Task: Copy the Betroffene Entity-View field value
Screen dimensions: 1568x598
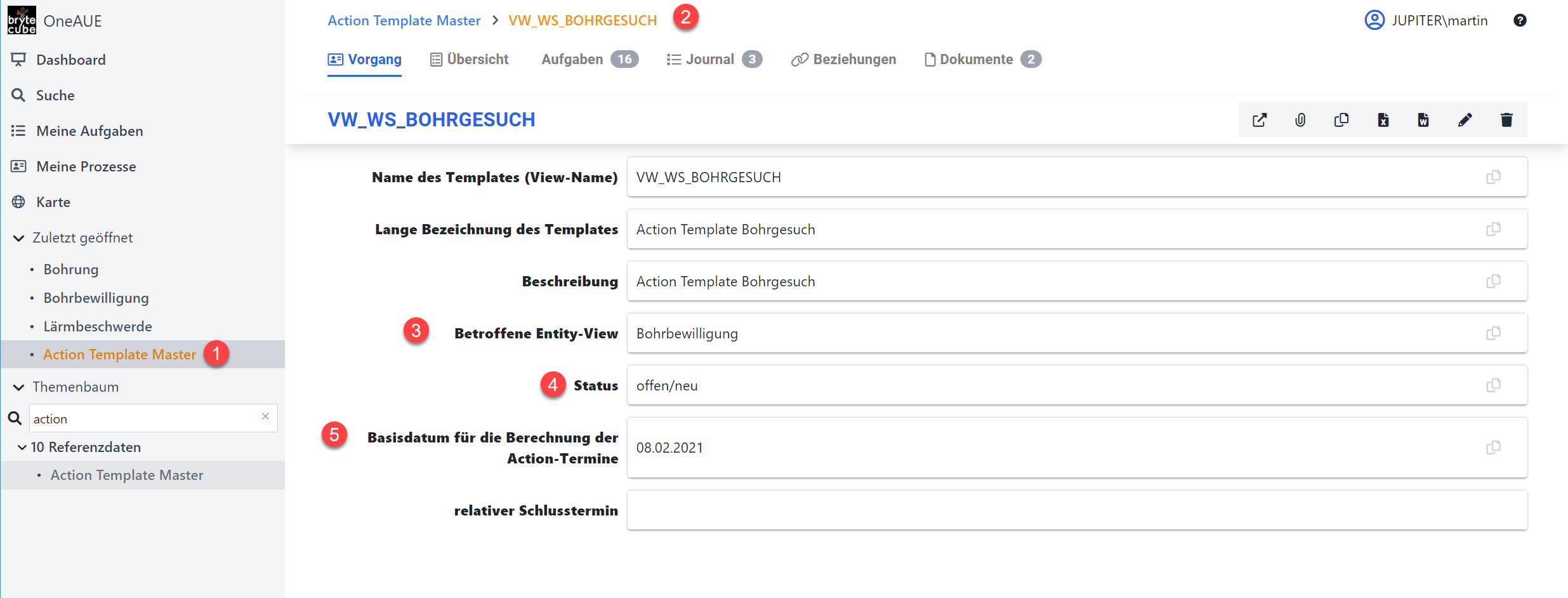Action: point(1493,333)
